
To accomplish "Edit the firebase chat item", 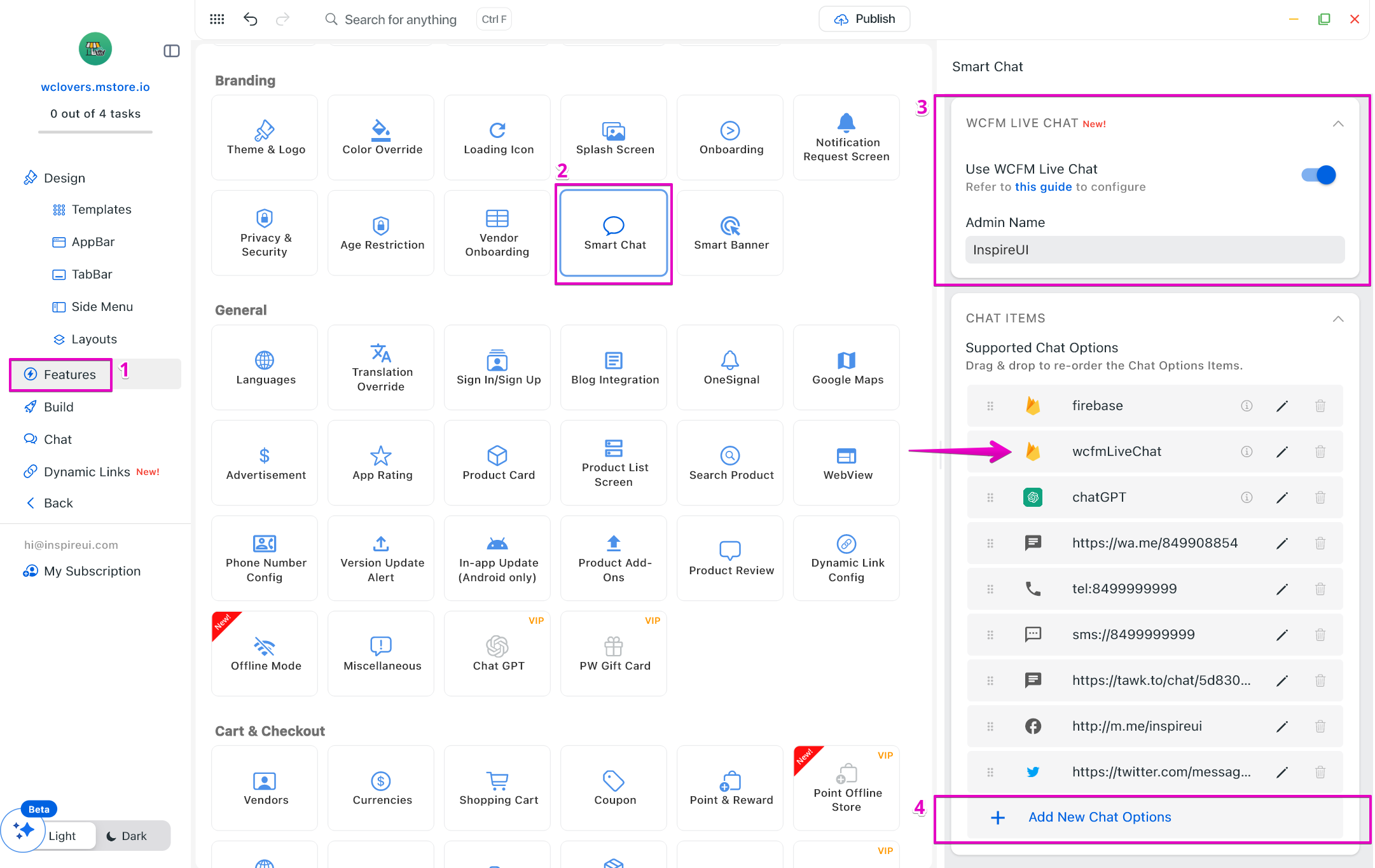I will [x=1282, y=406].
